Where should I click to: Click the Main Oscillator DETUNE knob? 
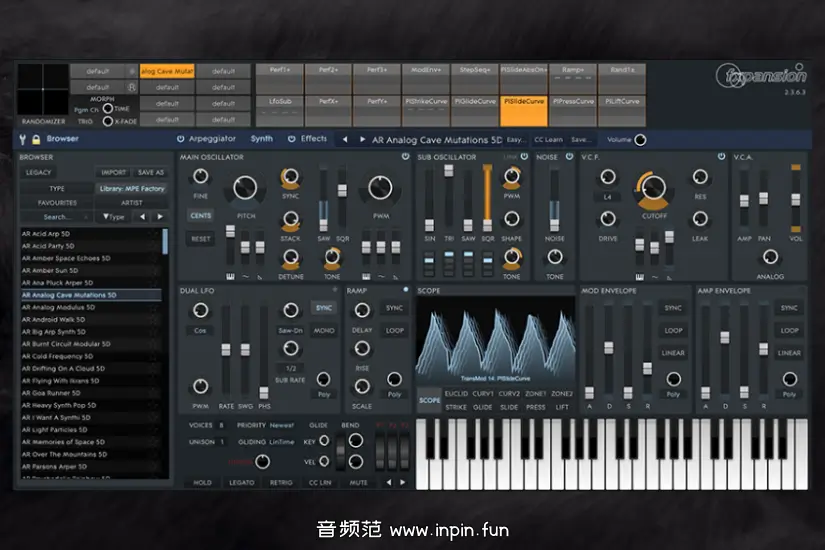coord(290,257)
